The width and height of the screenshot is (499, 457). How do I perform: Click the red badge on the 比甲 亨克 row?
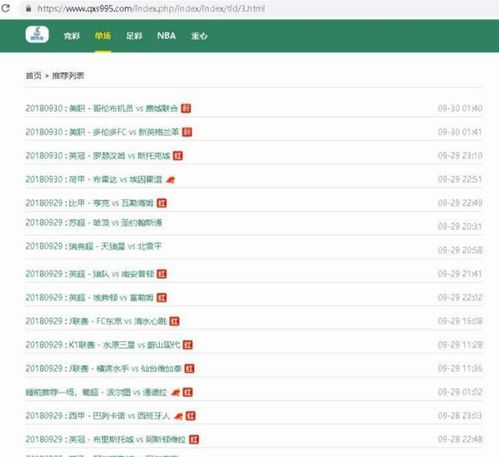click(162, 203)
